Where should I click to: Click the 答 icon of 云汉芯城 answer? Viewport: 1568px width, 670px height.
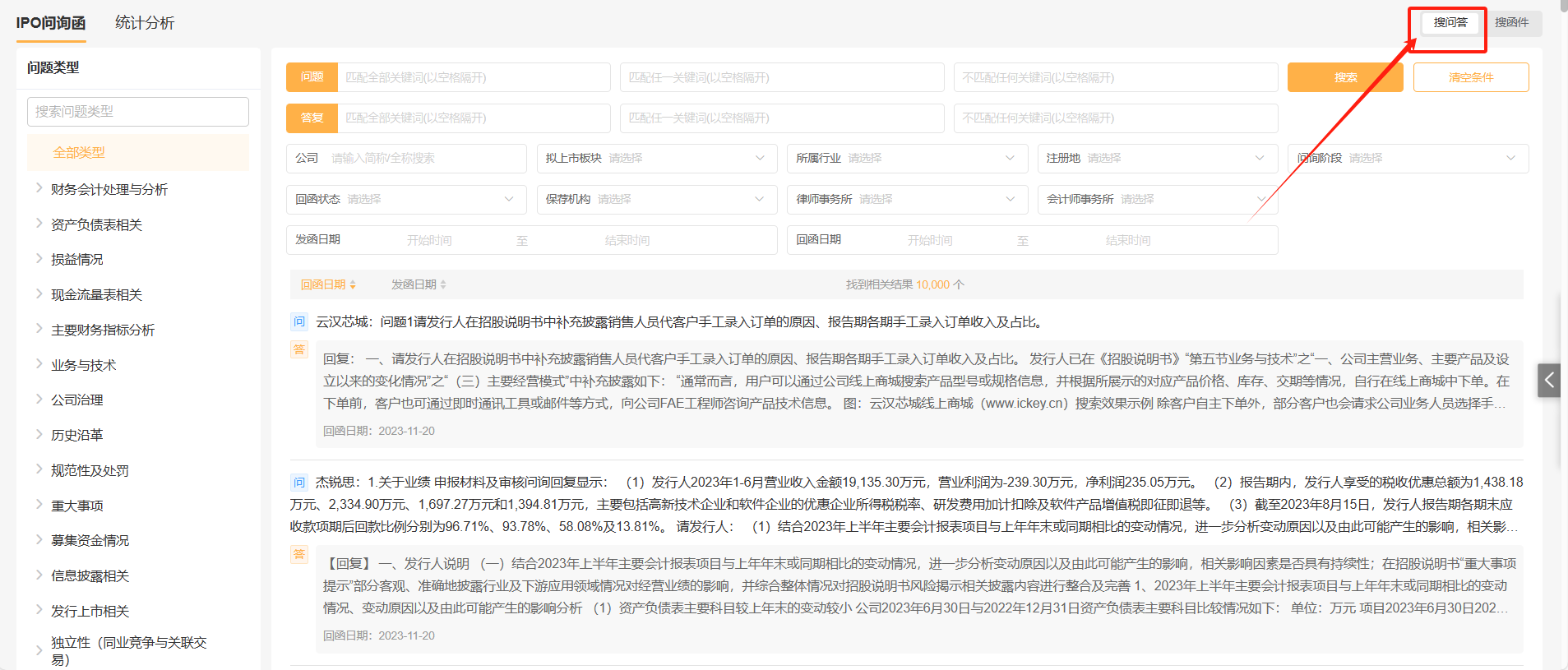299,349
